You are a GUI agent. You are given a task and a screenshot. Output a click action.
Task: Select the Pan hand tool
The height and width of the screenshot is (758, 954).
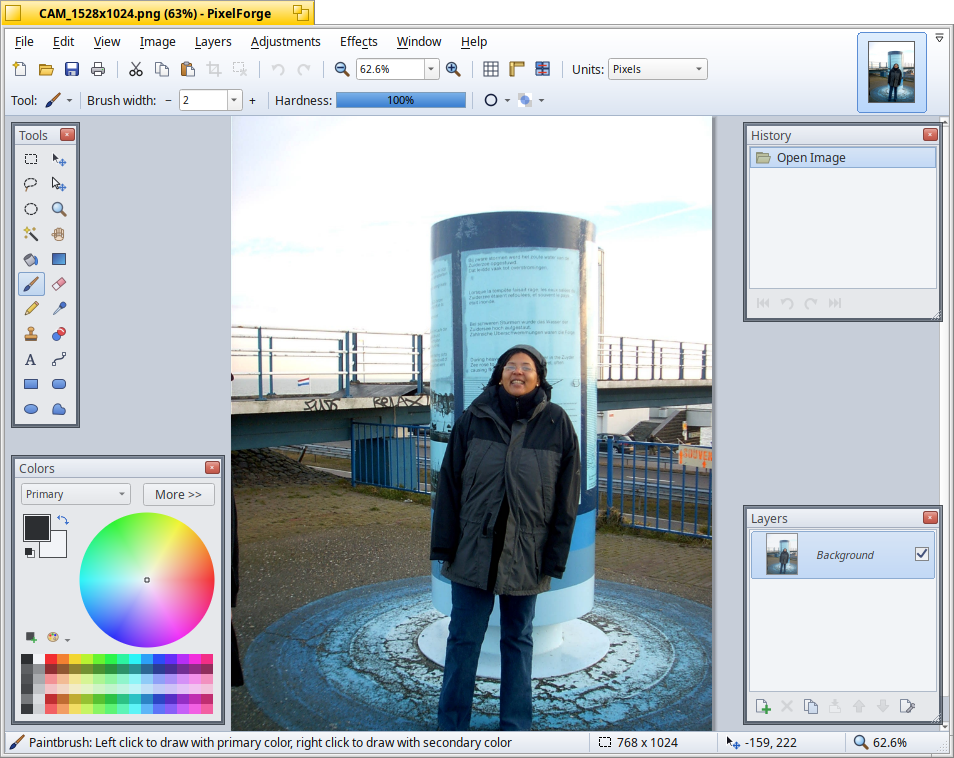pos(59,234)
